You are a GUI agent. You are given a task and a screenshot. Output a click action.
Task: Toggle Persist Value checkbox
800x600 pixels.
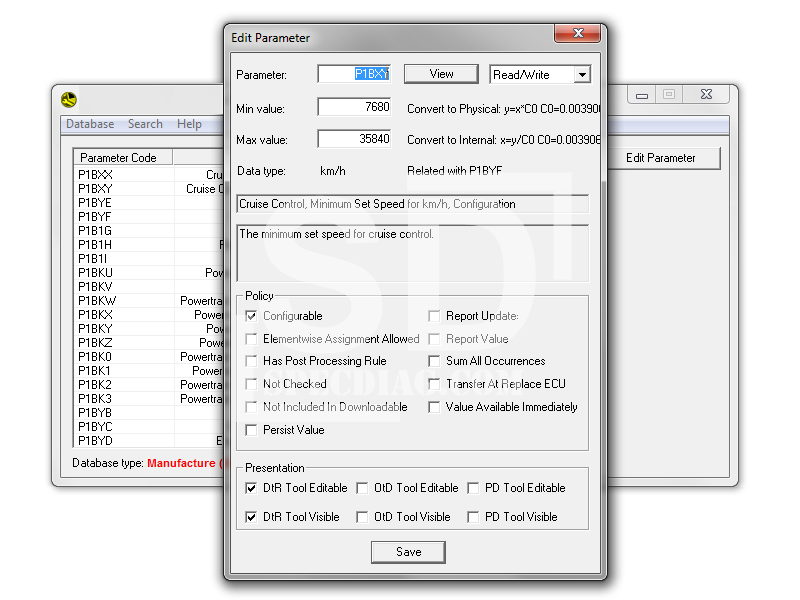coord(252,430)
